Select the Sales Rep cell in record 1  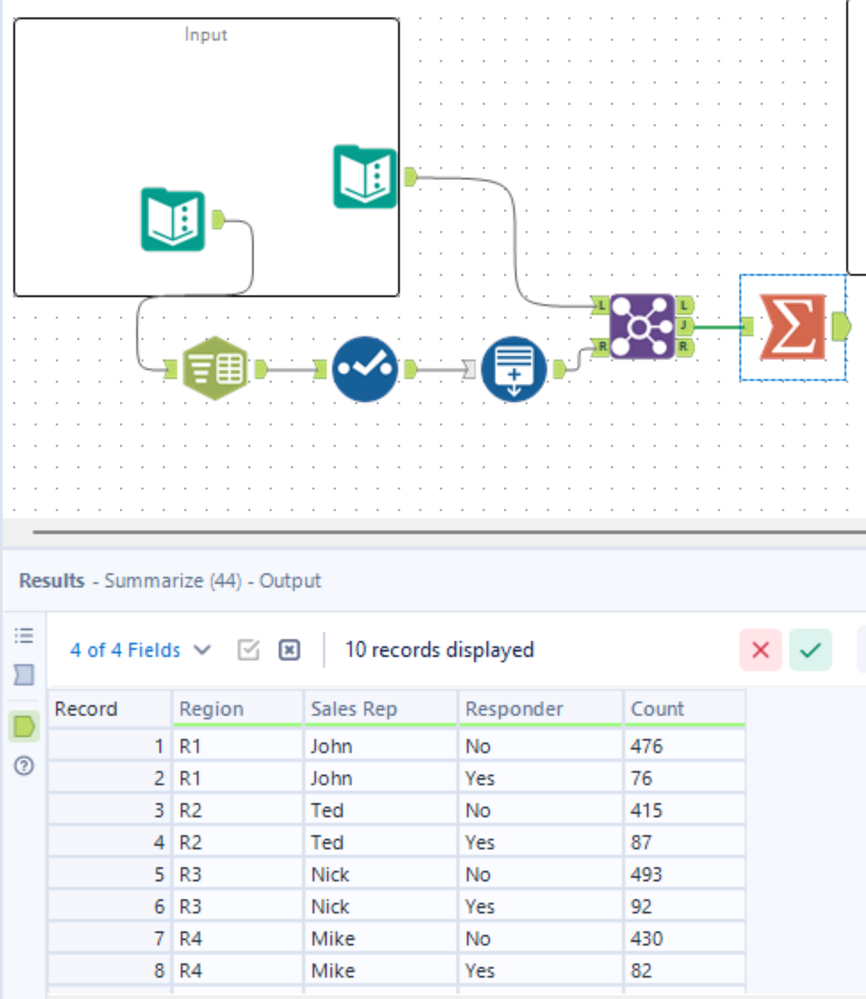pyautogui.click(x=380, y=746)
